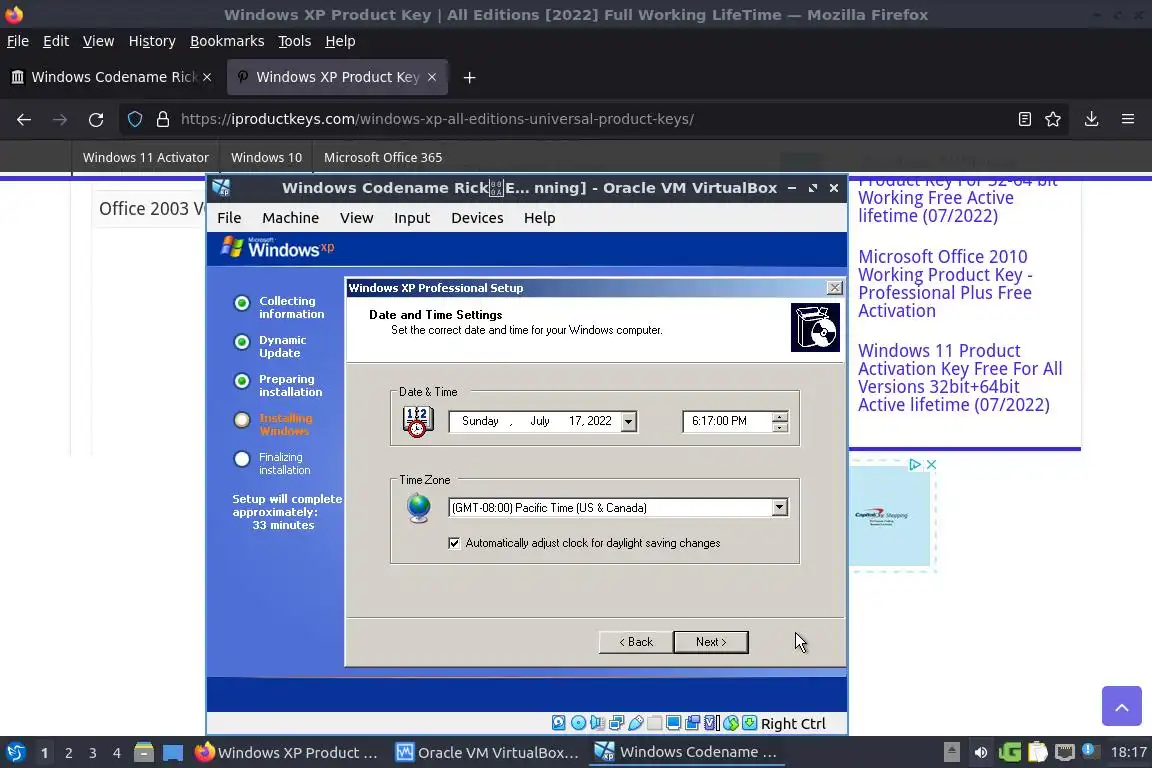Switch to workspace 3 in the taskbar
1152x768 pixels.
[93, 753]
